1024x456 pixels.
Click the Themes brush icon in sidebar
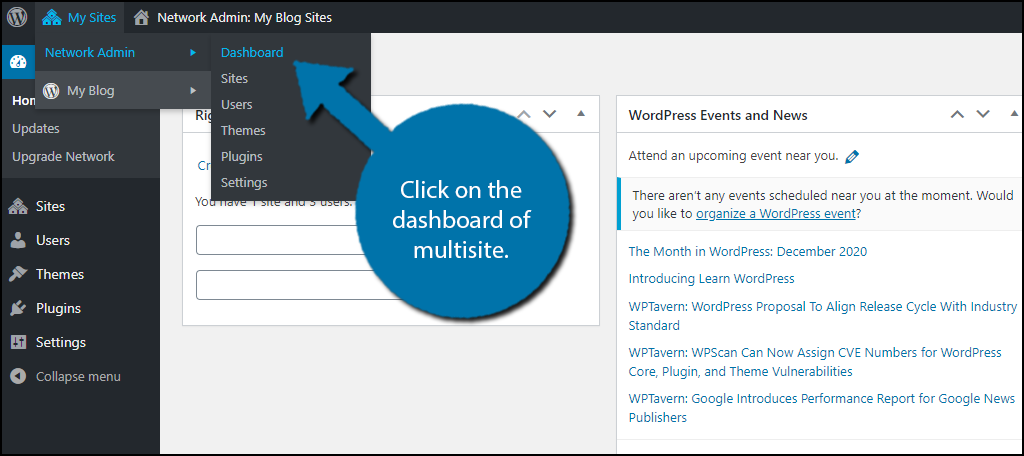pos(18,274)
